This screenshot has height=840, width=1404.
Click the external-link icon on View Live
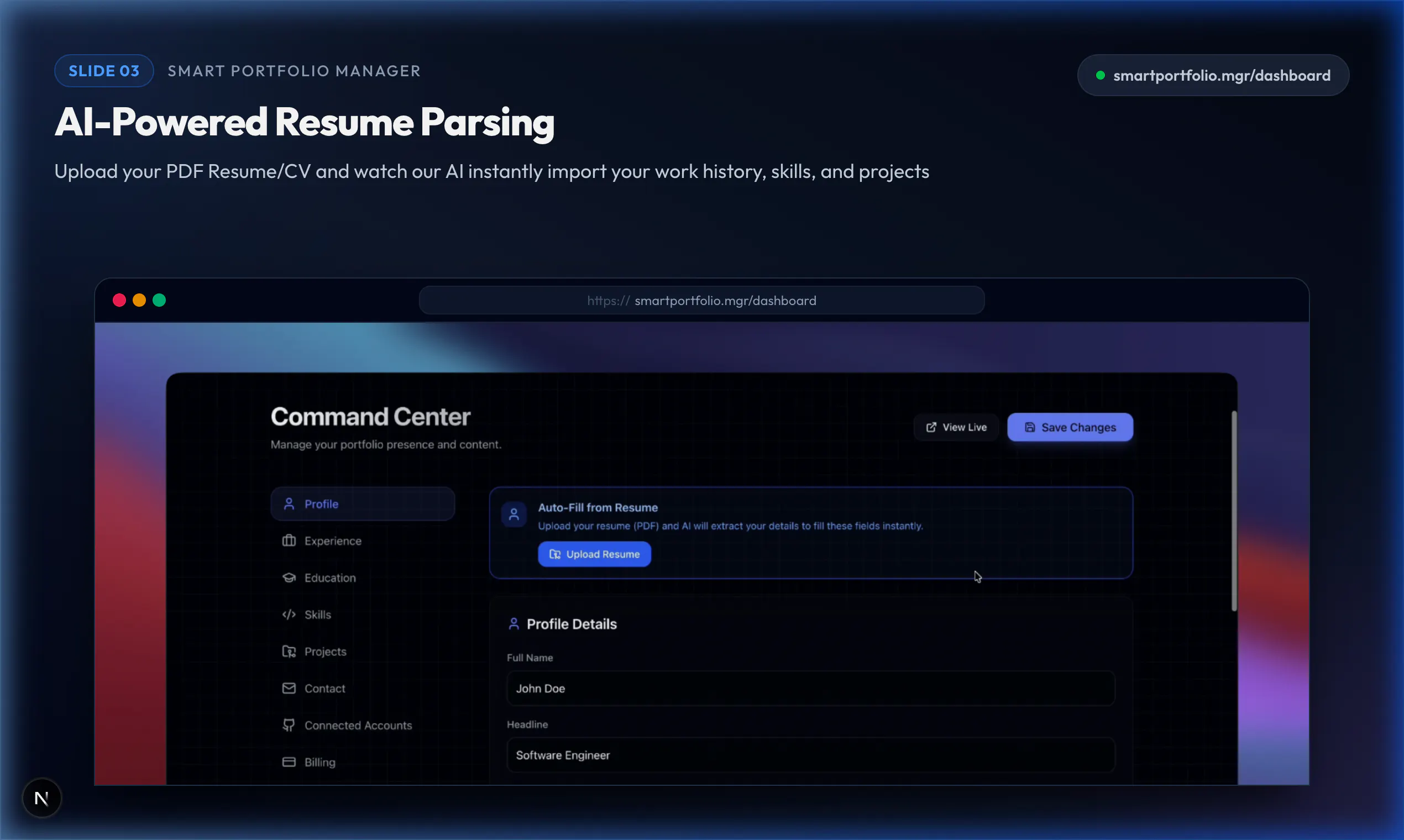pyautogui.click(x=931, y=427)
